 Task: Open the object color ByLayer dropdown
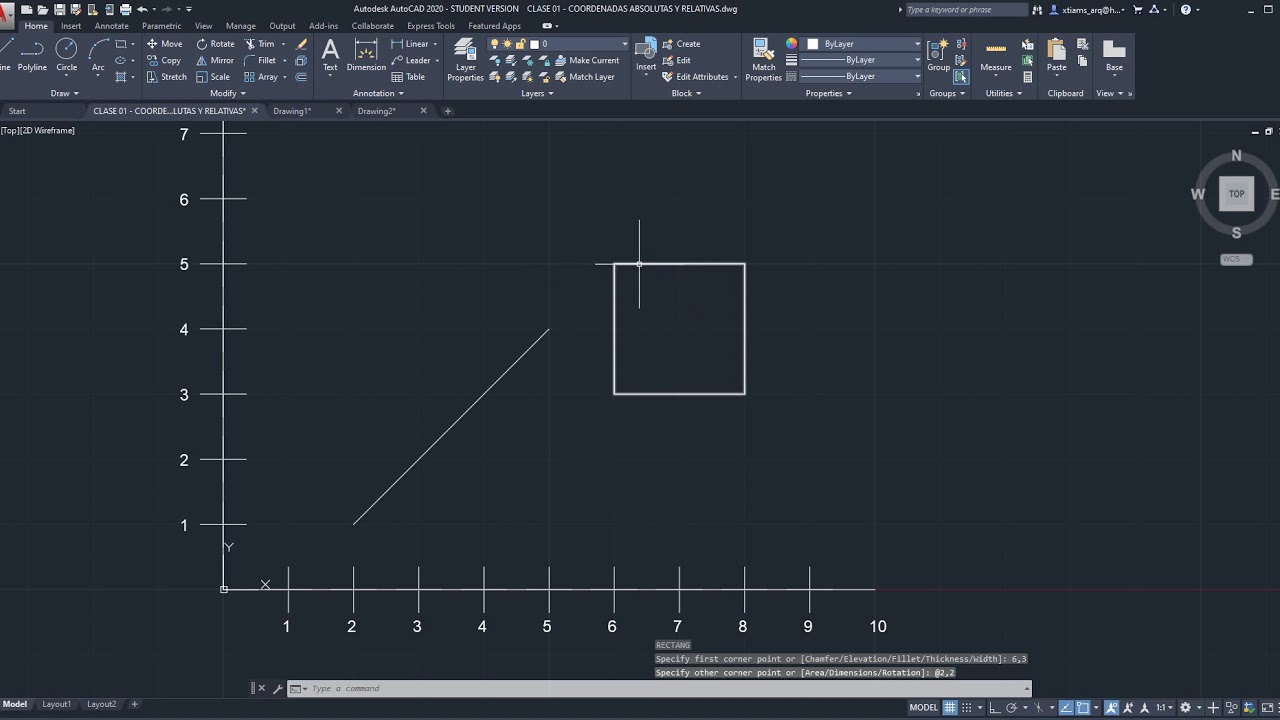coord(863,44)
